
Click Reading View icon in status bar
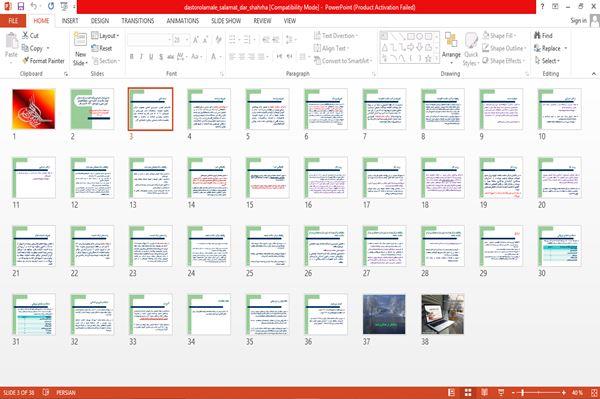pos(484,392)
